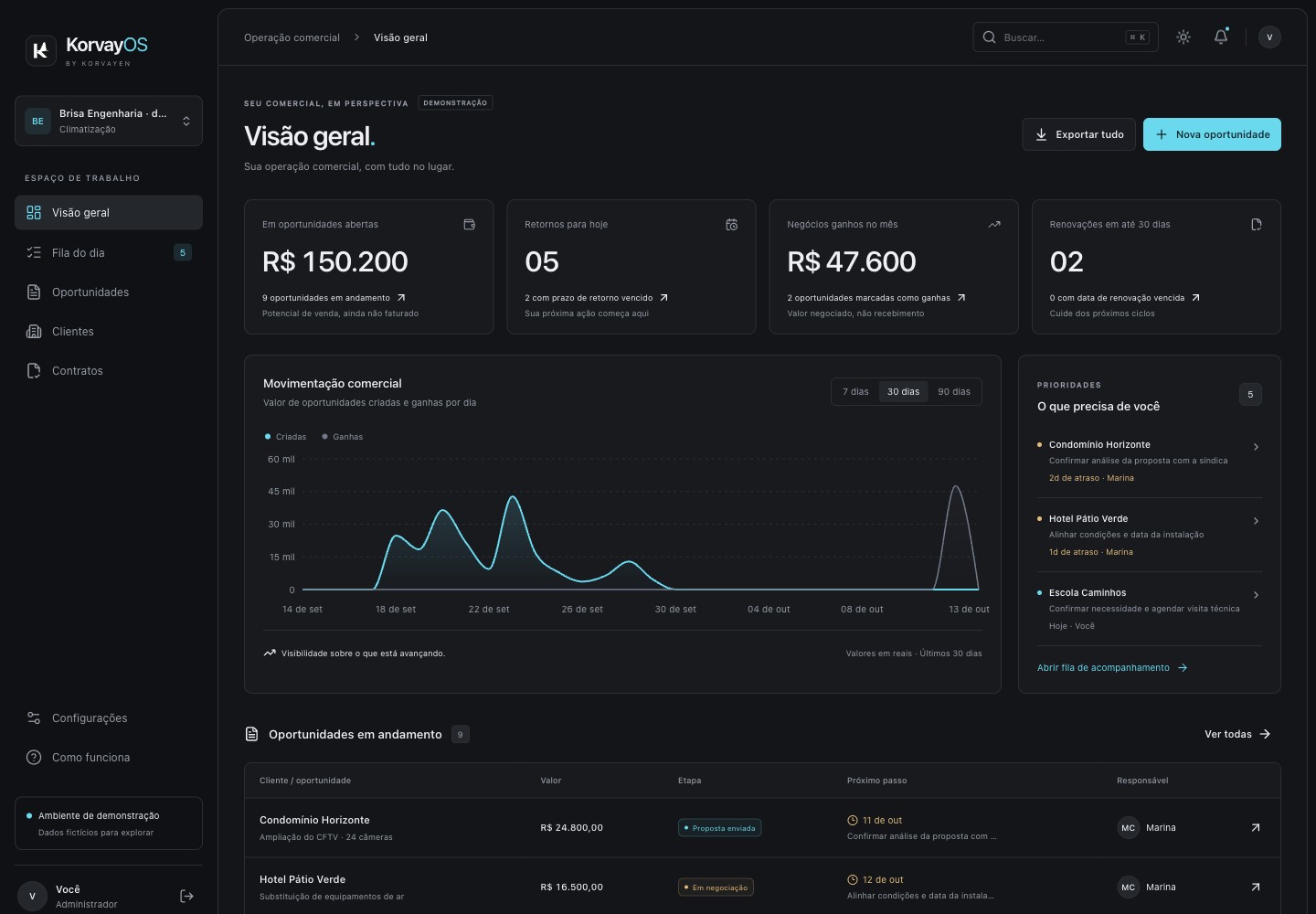Expand the Escola Caminhos priority chevron
Image resolution: width=1316 pixels, height=914 pixels.
click(x=1256, y=595)
